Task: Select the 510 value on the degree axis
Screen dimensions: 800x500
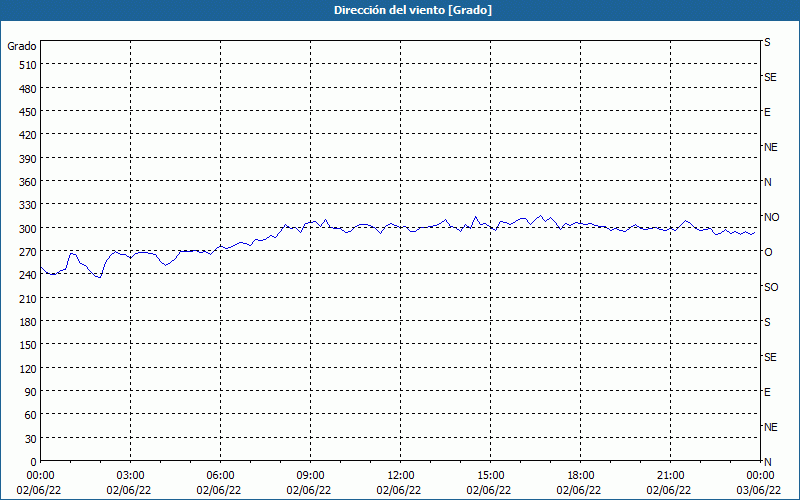Action: click(x=28, y=65)
